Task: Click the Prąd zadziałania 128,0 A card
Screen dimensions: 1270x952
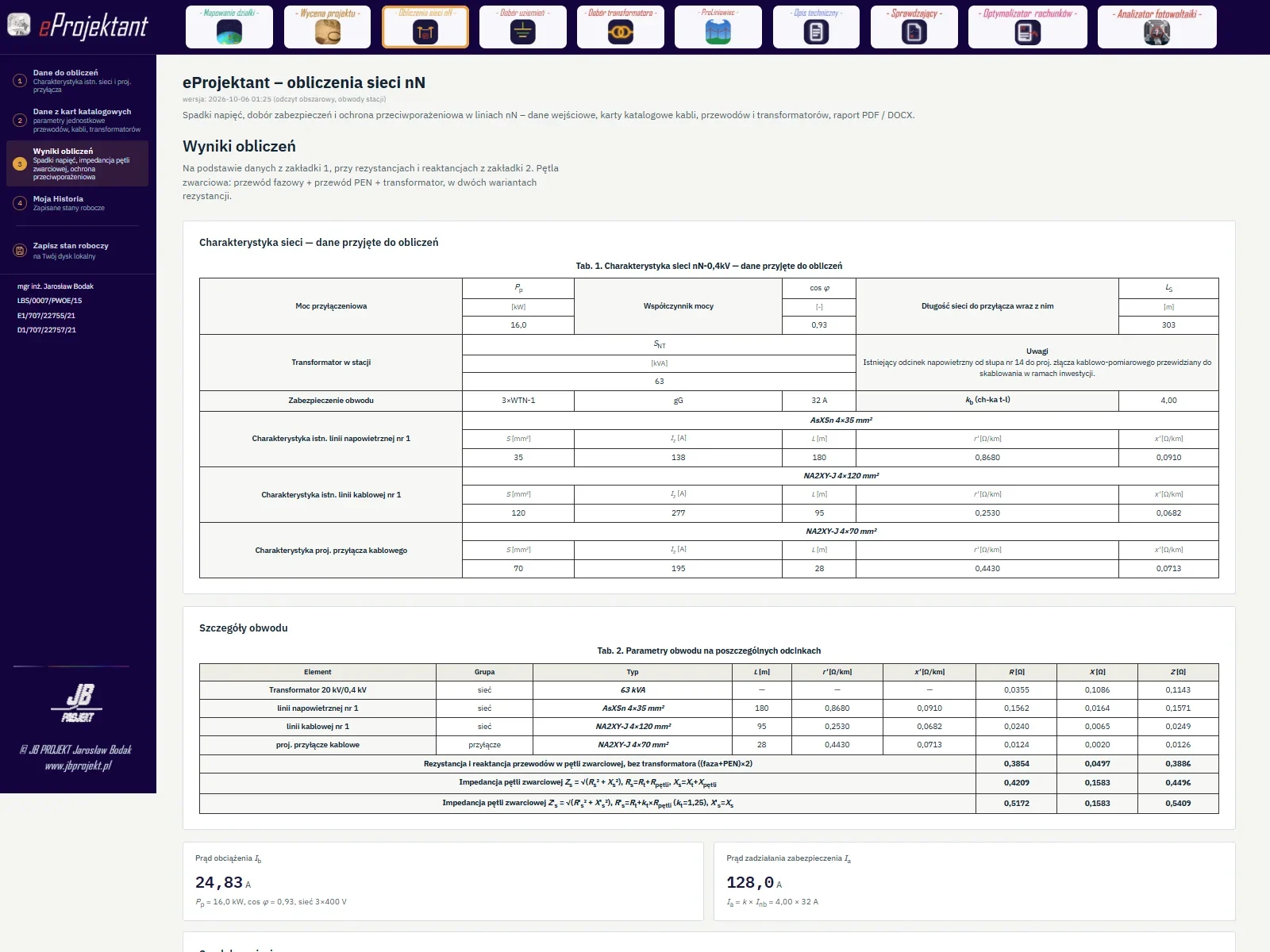Action: coord(974,881)
